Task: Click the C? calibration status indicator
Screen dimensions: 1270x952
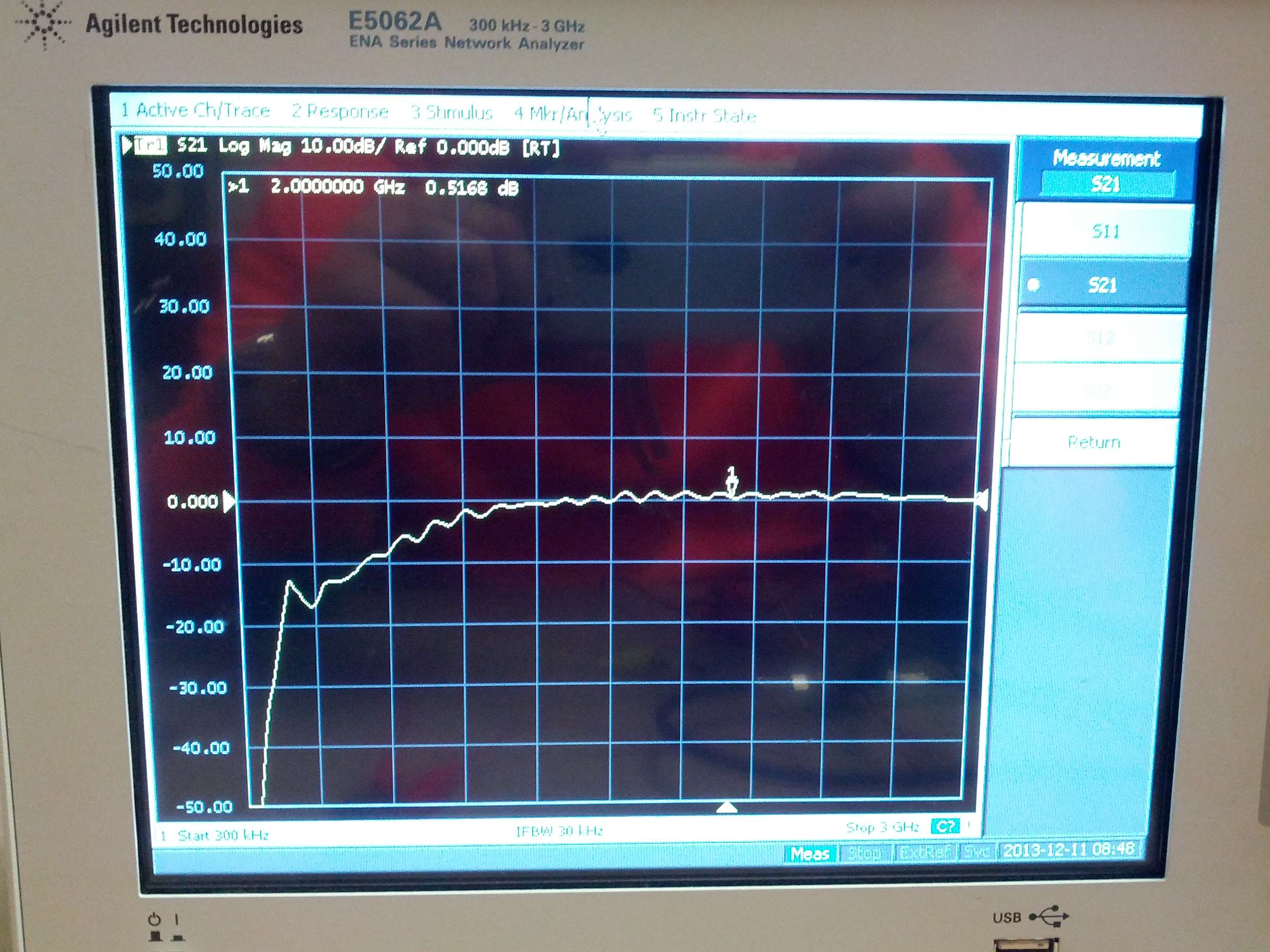Action: coord(945,826)
